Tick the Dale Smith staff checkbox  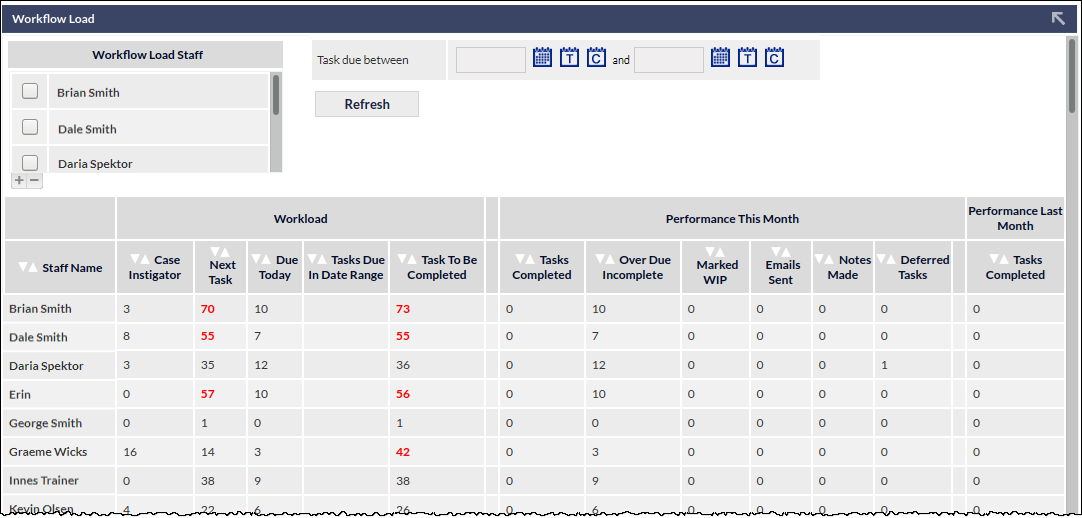pyautogui.click(x=30, y=127)
